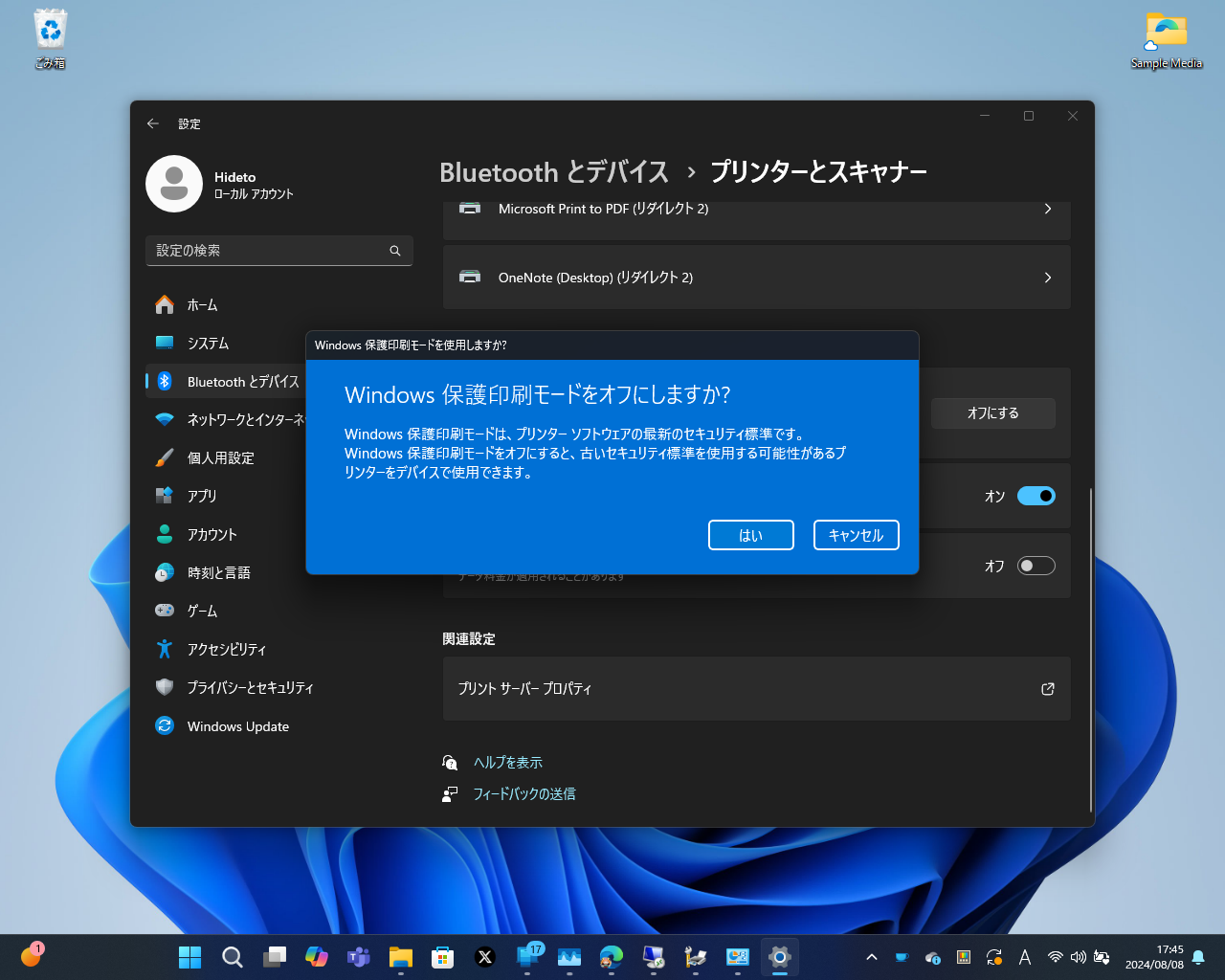Open ネットワークとインターネット settings

[x=165, y=419]
